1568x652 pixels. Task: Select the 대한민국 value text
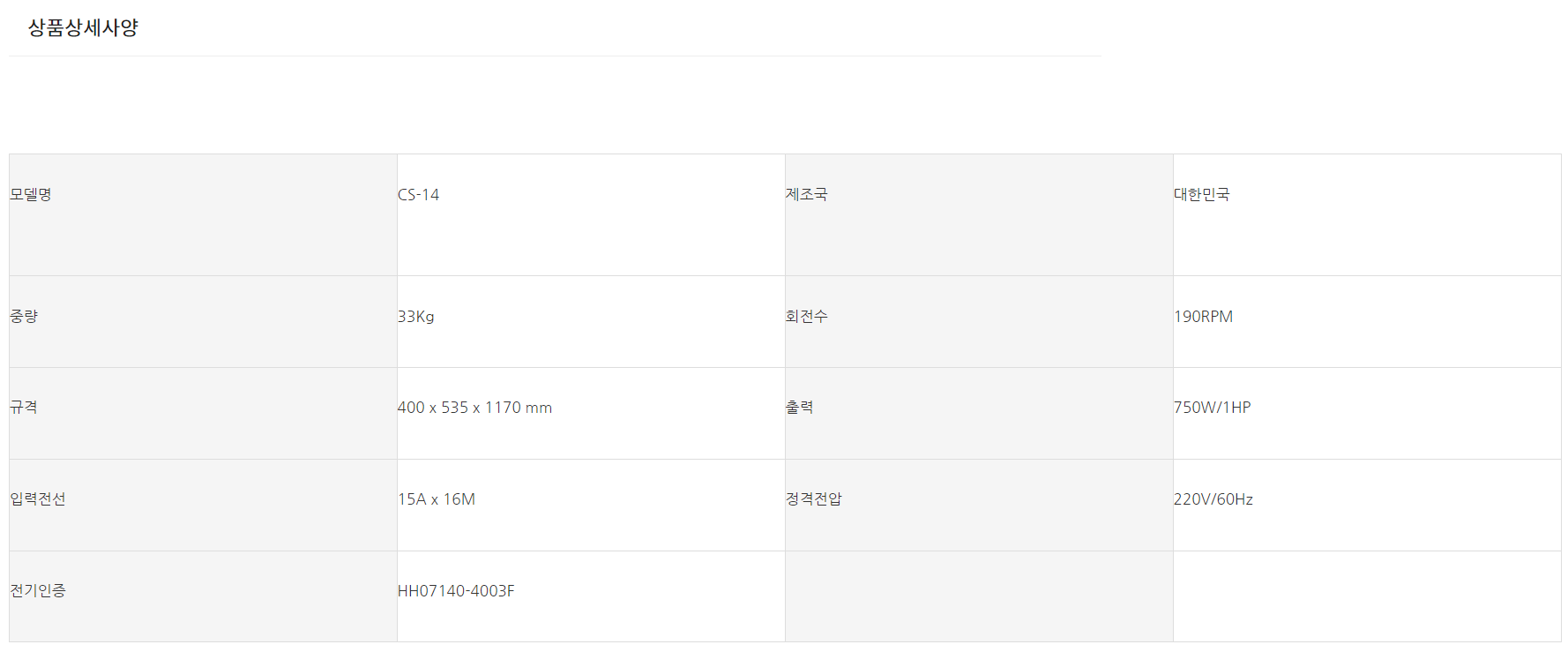1201,195
